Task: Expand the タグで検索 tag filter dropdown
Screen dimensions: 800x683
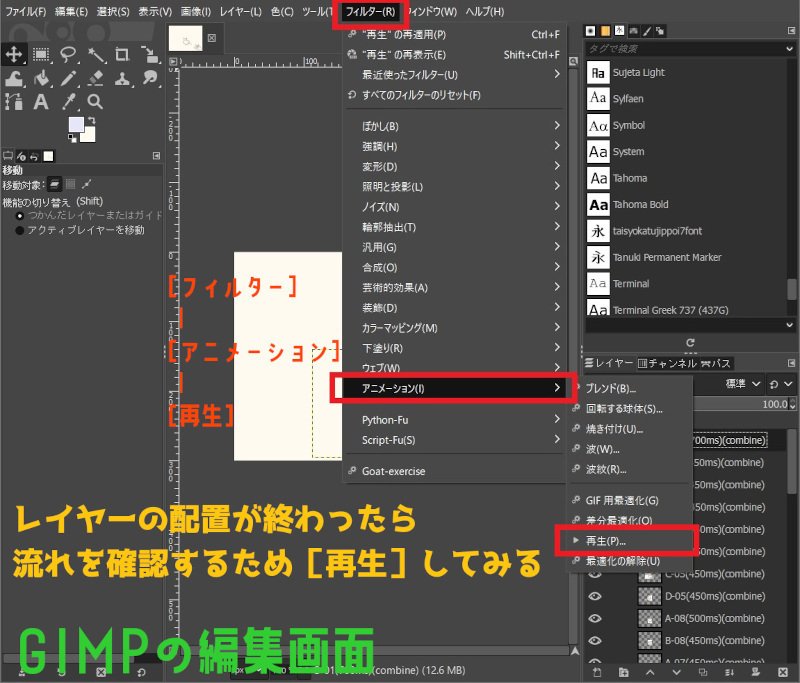Action: 789,49
